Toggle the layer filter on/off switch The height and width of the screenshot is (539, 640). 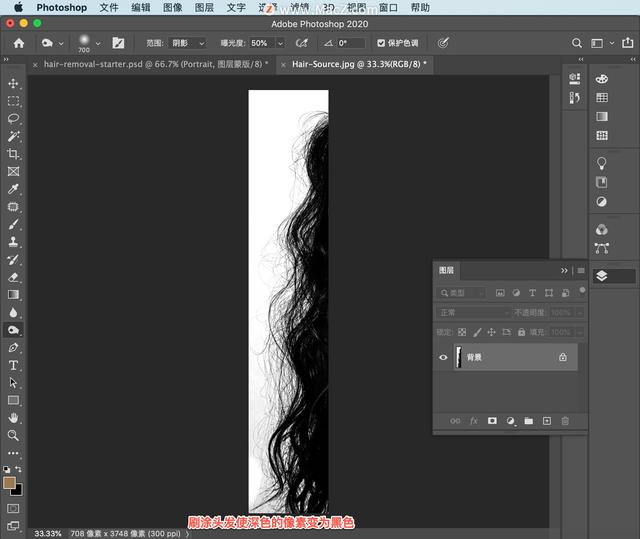coord(582,291)
